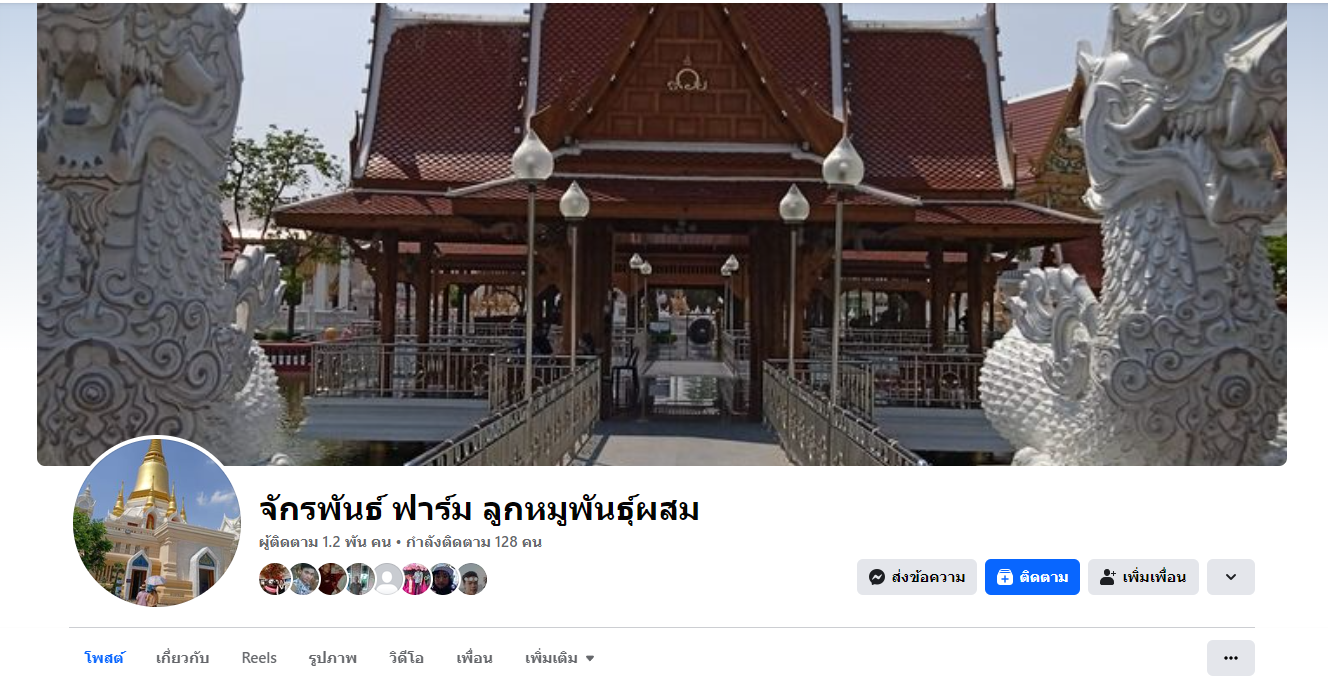Click the add-person icon in เพิ่มเพื่อน button
Viewport: 1328px width, 682px height.
[x=1107, y=577]
